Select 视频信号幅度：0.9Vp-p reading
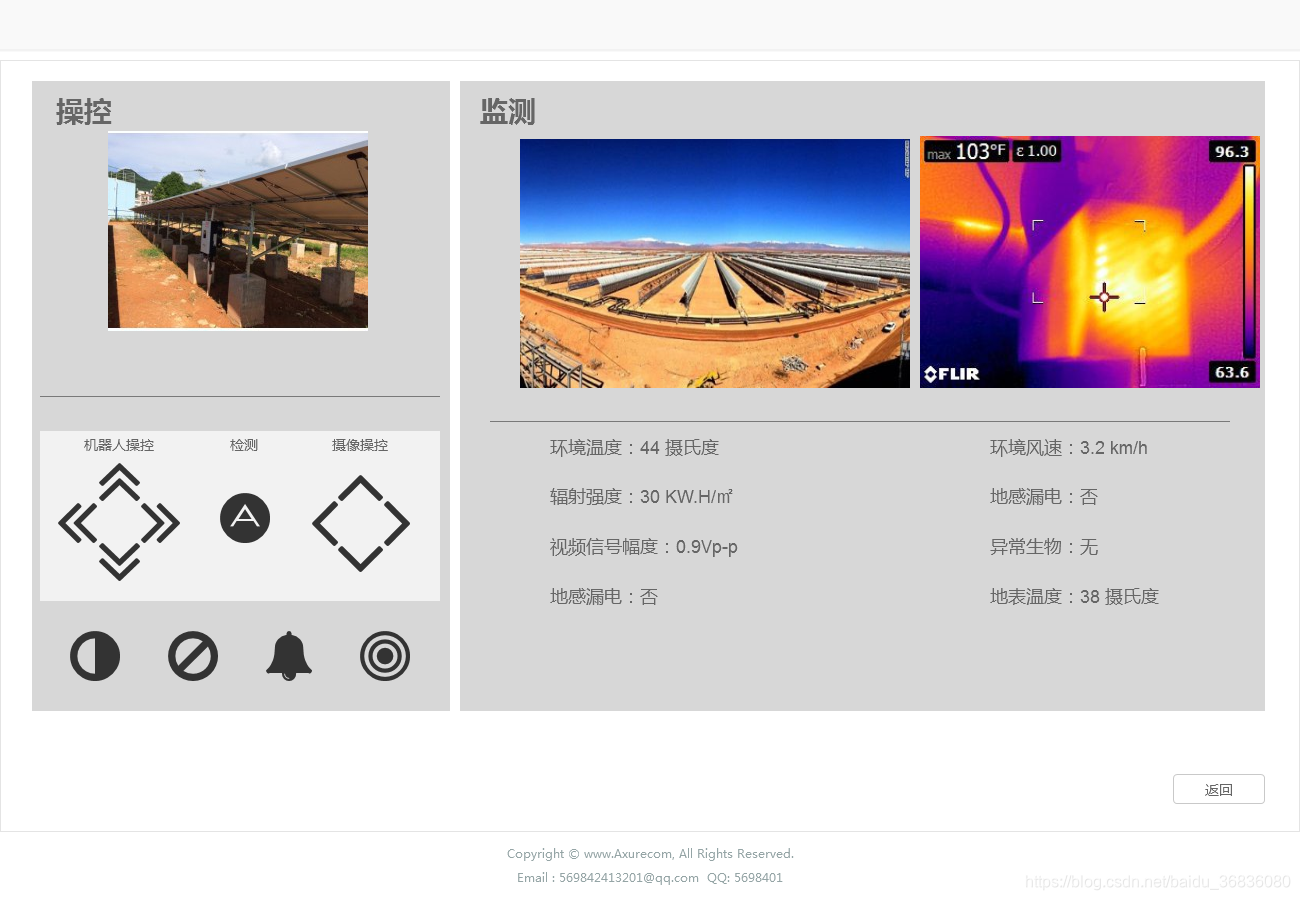Image resolution: width=1300 pixels, height=900 pixels. (x=644, y=547)
